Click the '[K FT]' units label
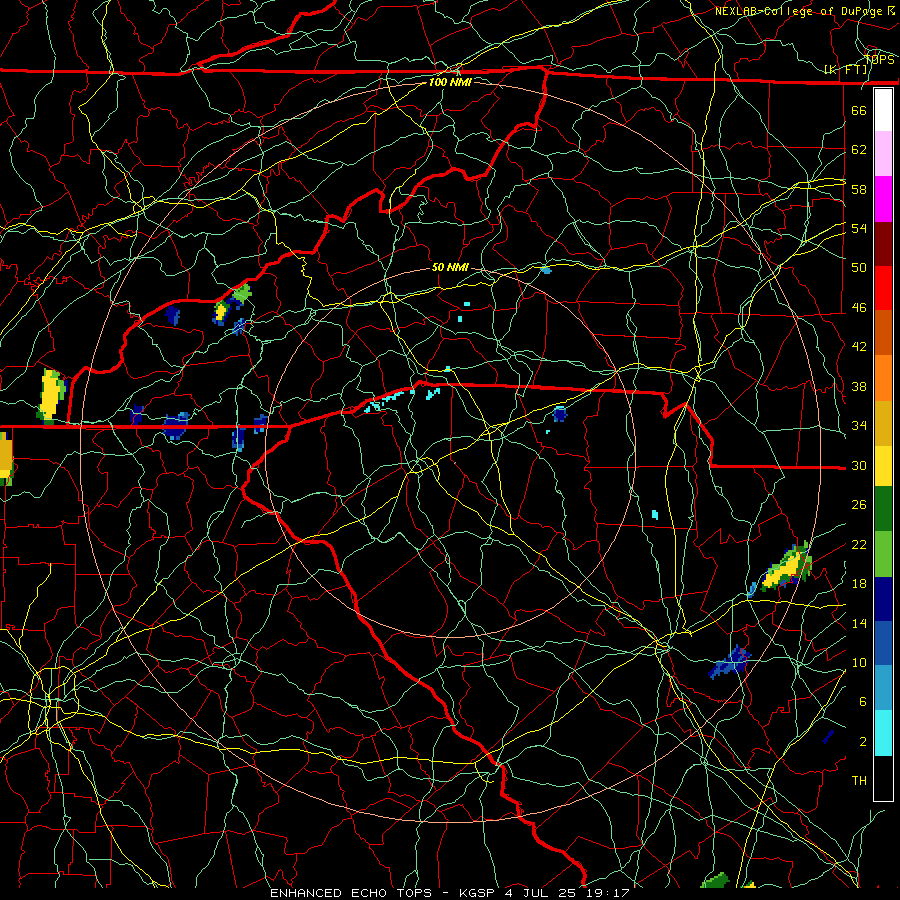 (x=846, y=70)
